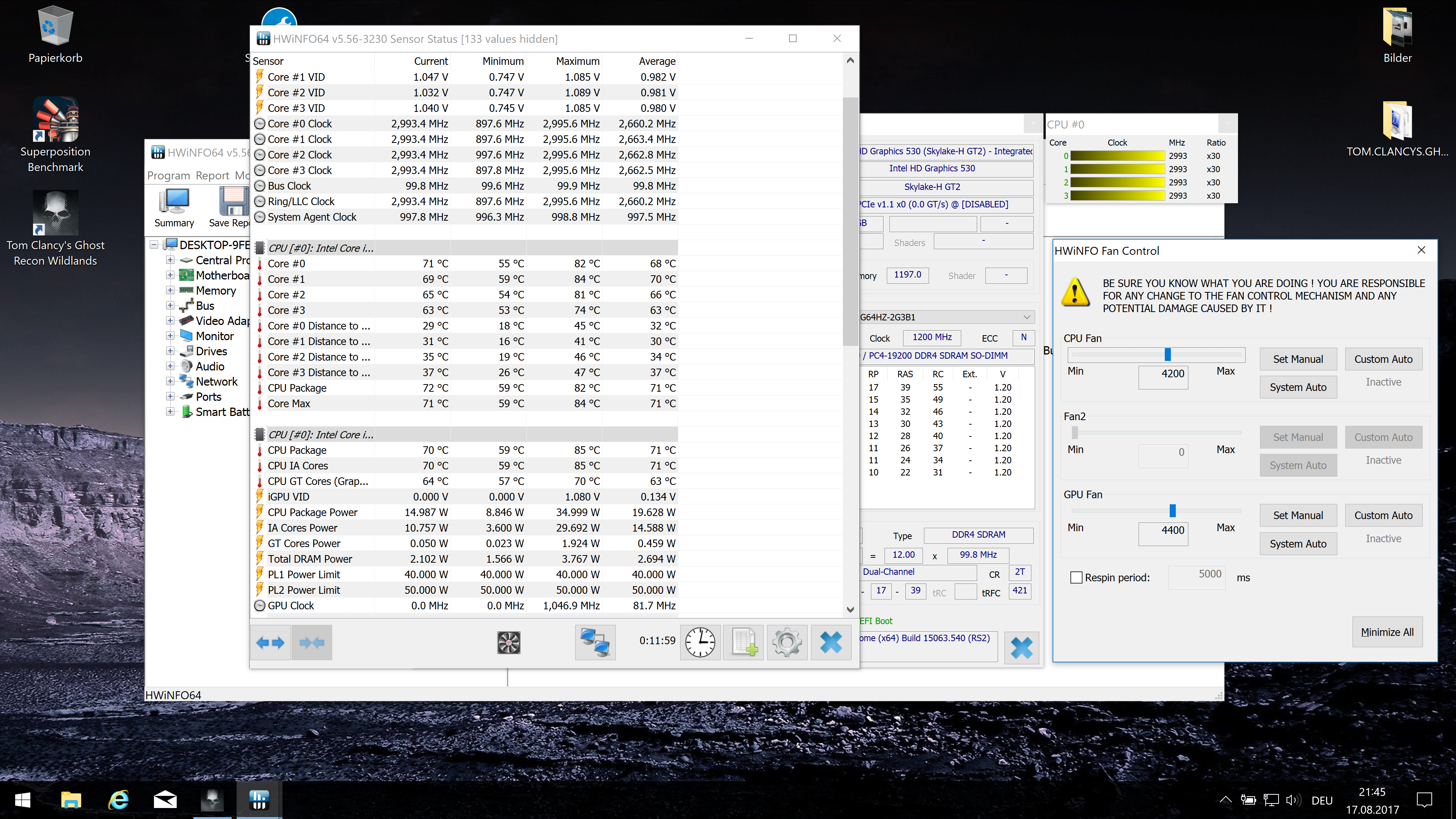Close sensor window via blue X icon
The image size is (1456, 819).
(x=831, y=642)
